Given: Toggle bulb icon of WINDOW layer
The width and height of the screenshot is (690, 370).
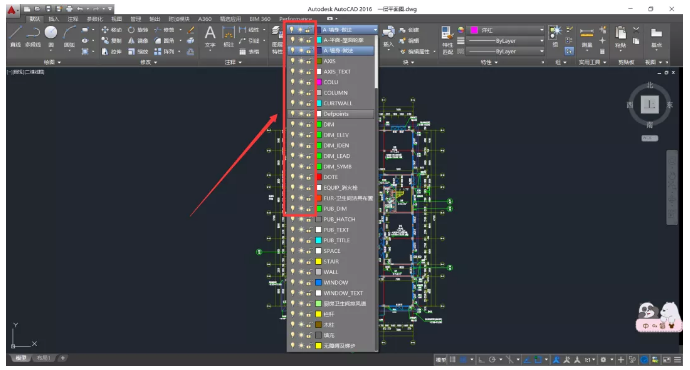Looking at the screenshot, I should coord(292,282).
